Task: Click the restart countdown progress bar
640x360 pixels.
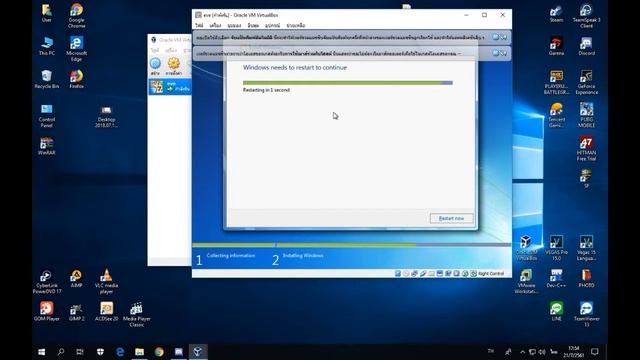Action: pyautogui.click(x=348, y=83)
